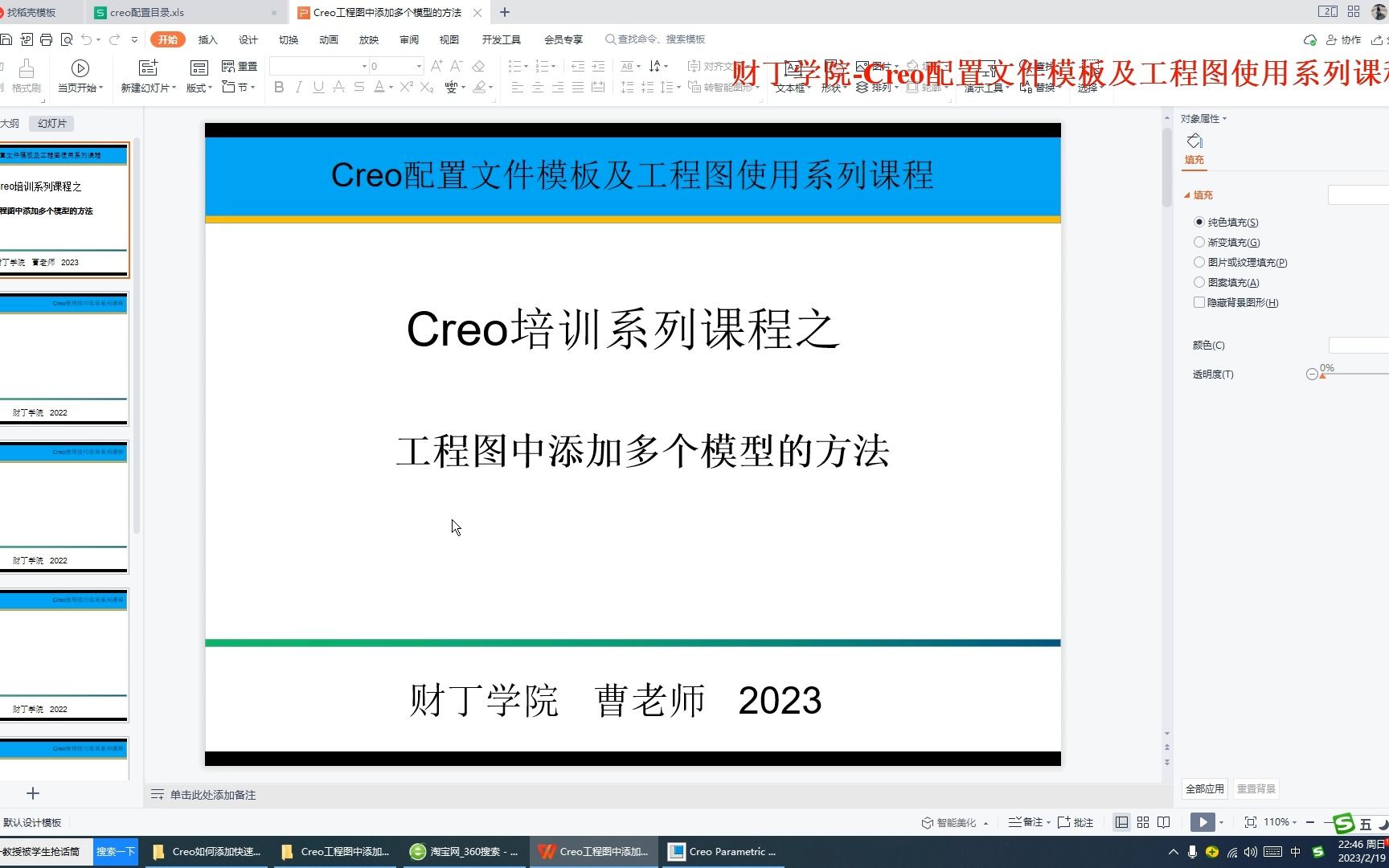Open object properties panel dropdown
Screen dimensions: 1389x868
(x=1203, y=118)
